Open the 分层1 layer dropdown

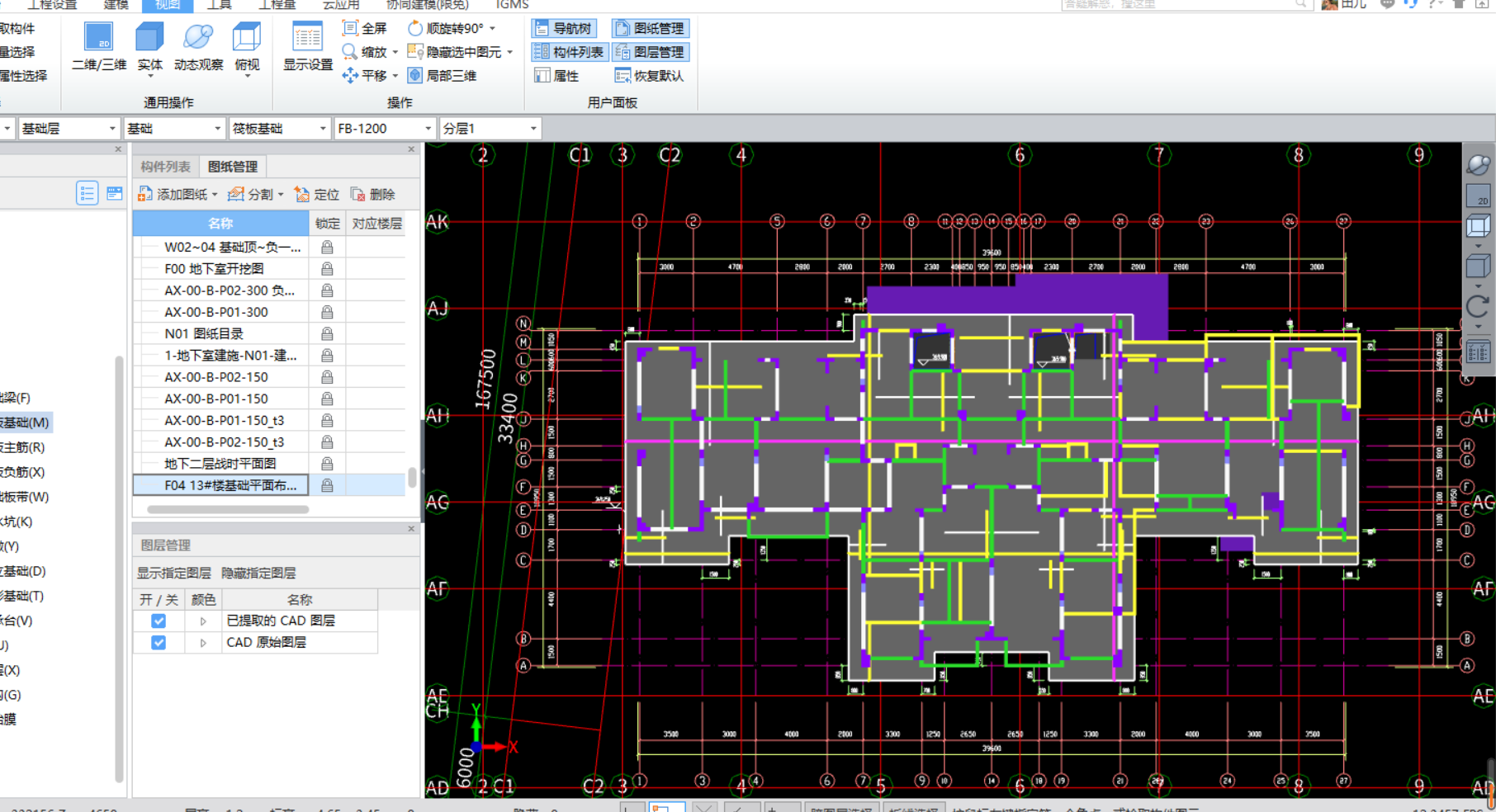pyautogui.click(x=490, y=129)
